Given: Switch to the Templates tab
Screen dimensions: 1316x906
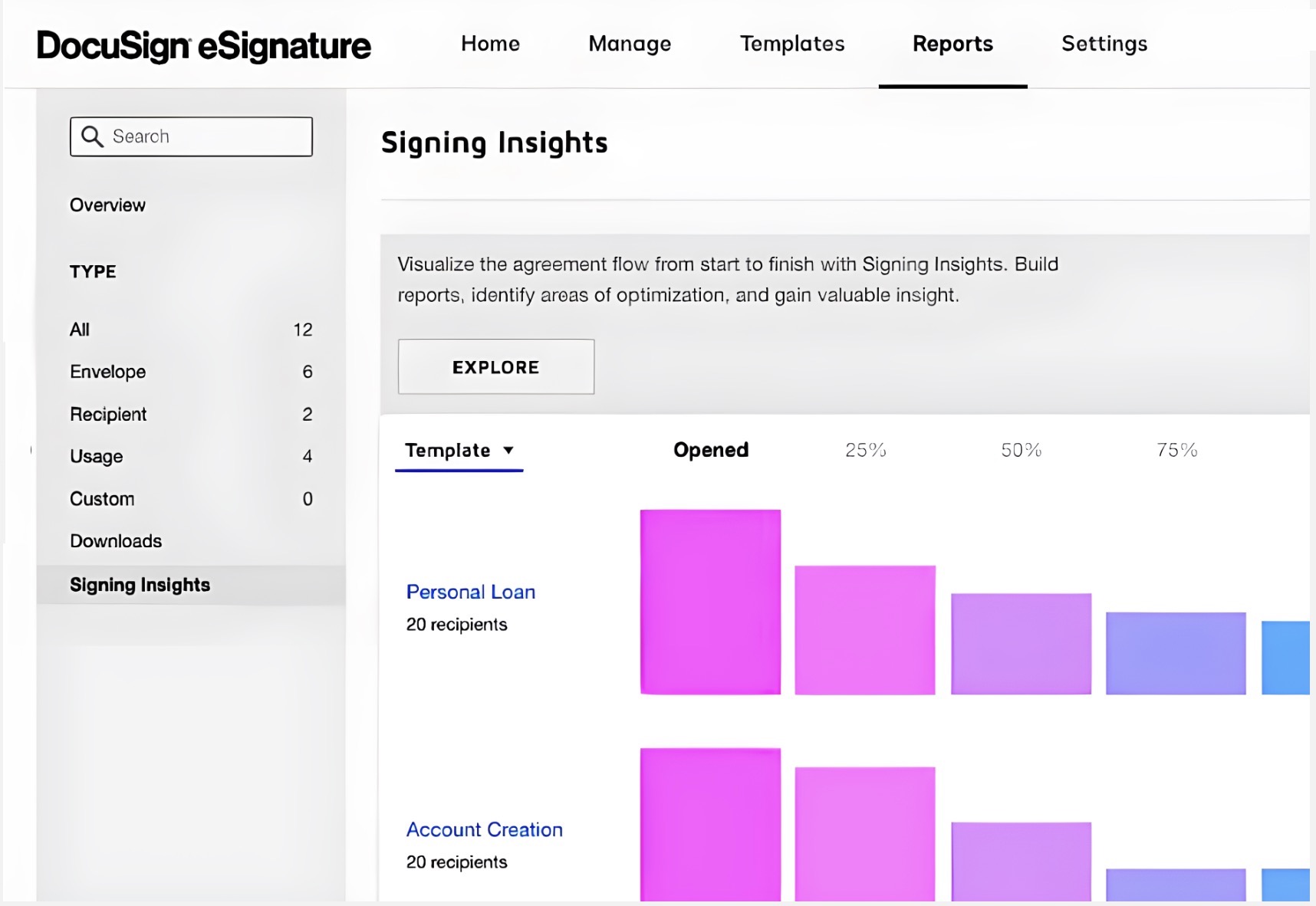Looking at the screenshot, I should pyautogui.click(x=792, y=44).
